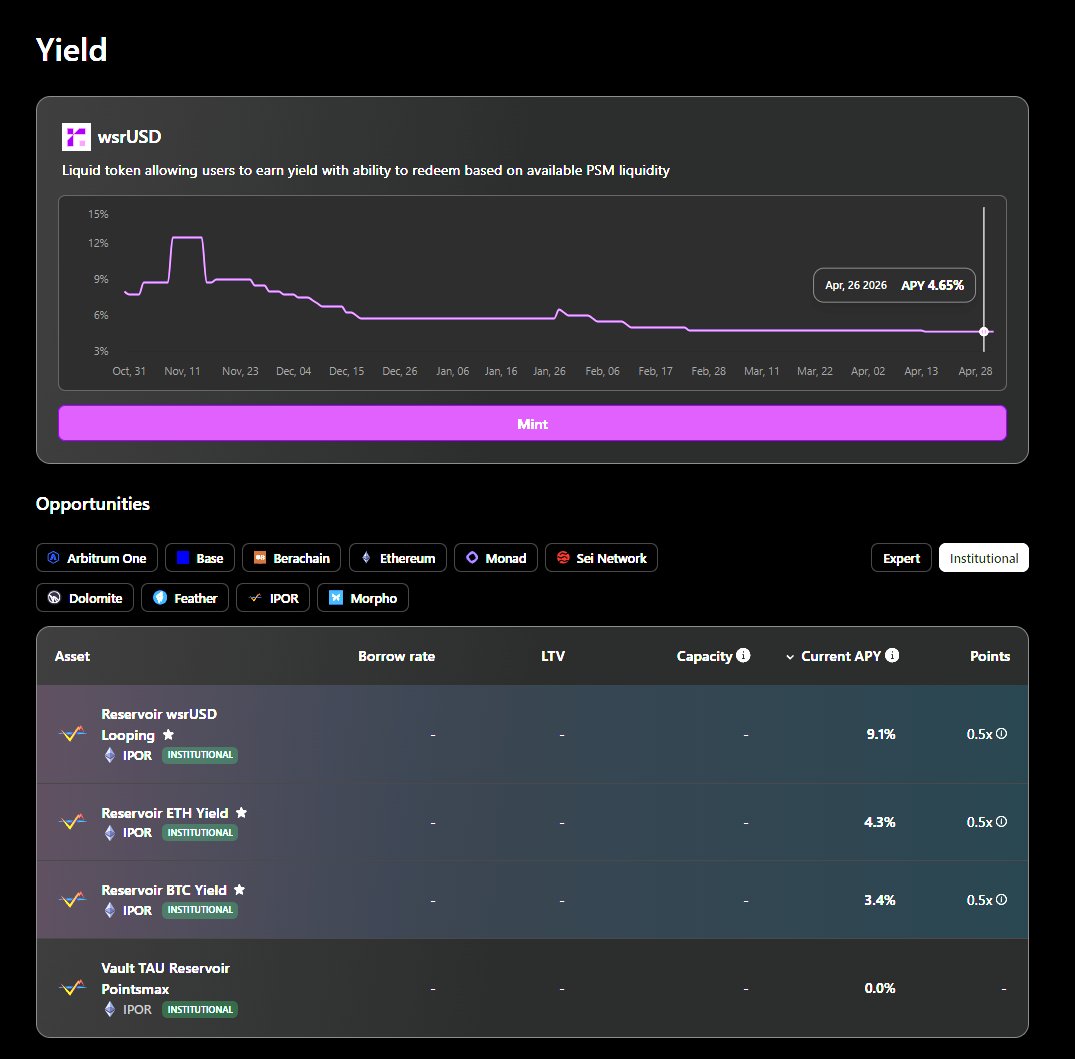Filter by Morpho protocol chip
Screen dimensions: 1075x1059
tap(363, 598)
